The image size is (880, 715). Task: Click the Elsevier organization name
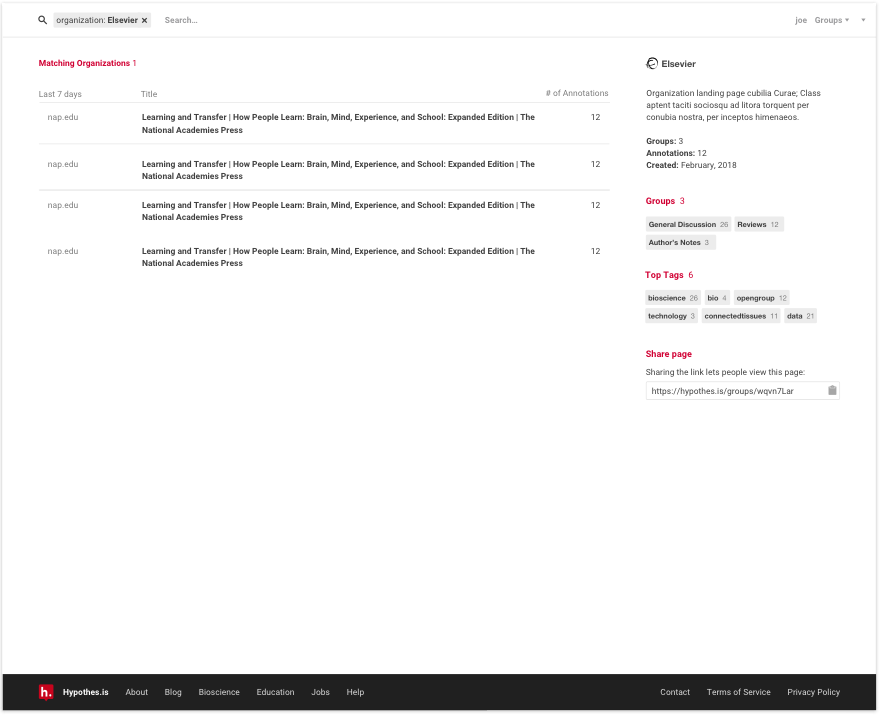(679, 64)
